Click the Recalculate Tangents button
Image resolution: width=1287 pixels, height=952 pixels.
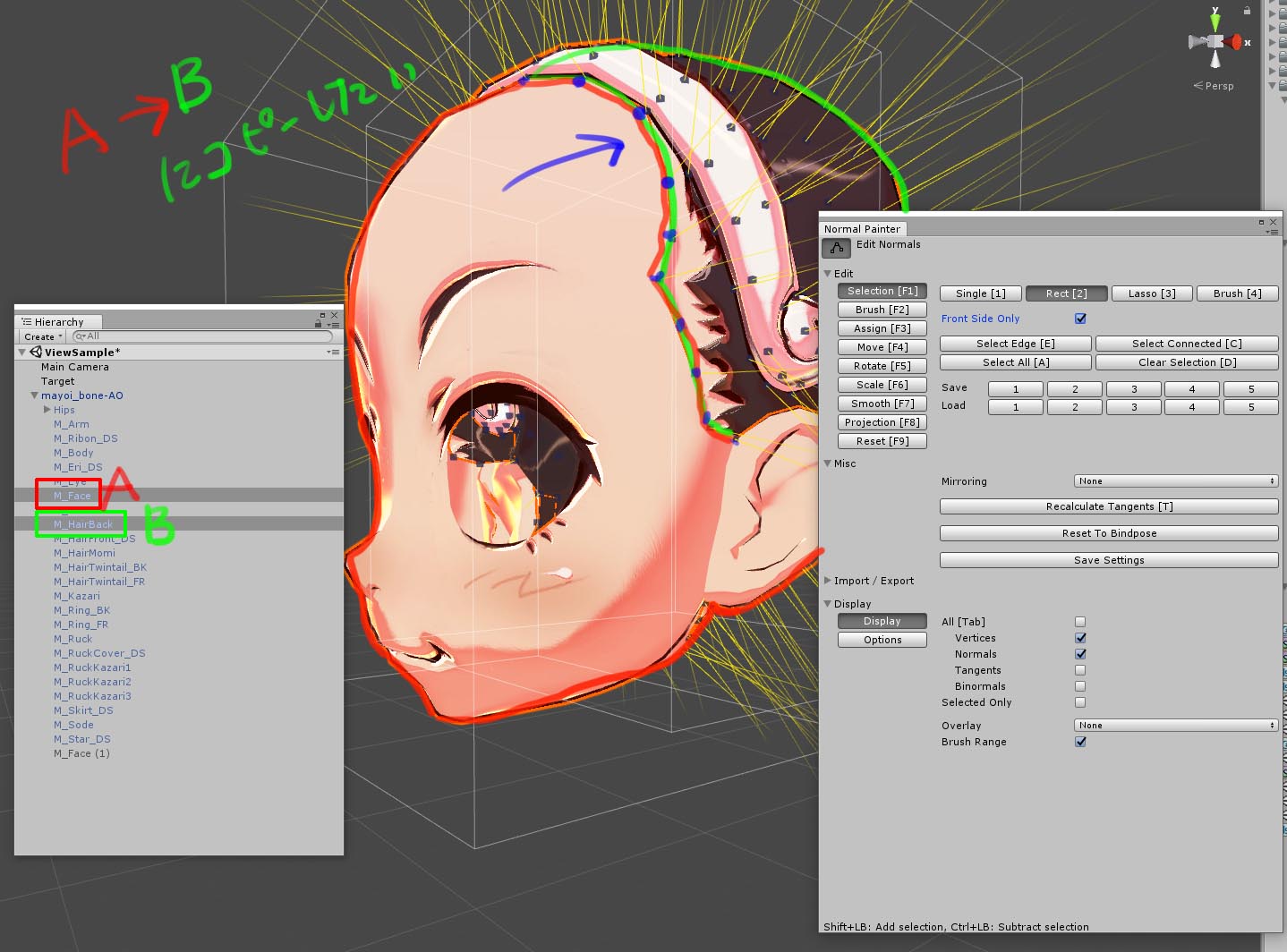(1109, 506)
